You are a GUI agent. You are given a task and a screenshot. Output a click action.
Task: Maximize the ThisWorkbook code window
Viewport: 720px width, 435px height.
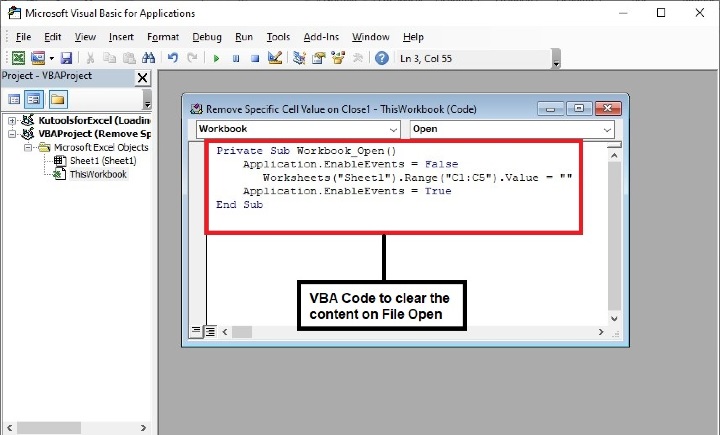[x=579, y=109]
